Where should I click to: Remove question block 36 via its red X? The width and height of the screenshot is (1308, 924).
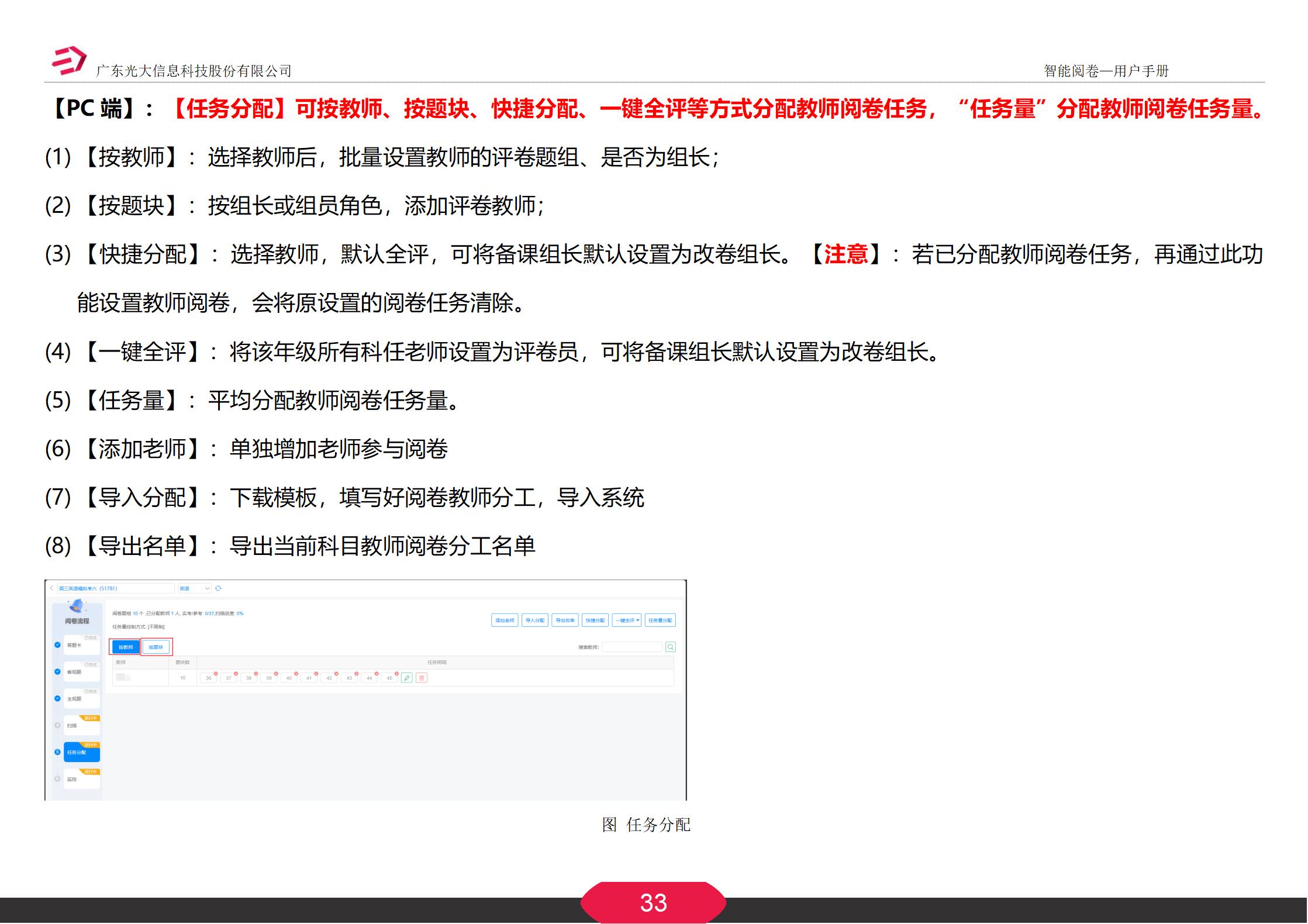(216, 673)
